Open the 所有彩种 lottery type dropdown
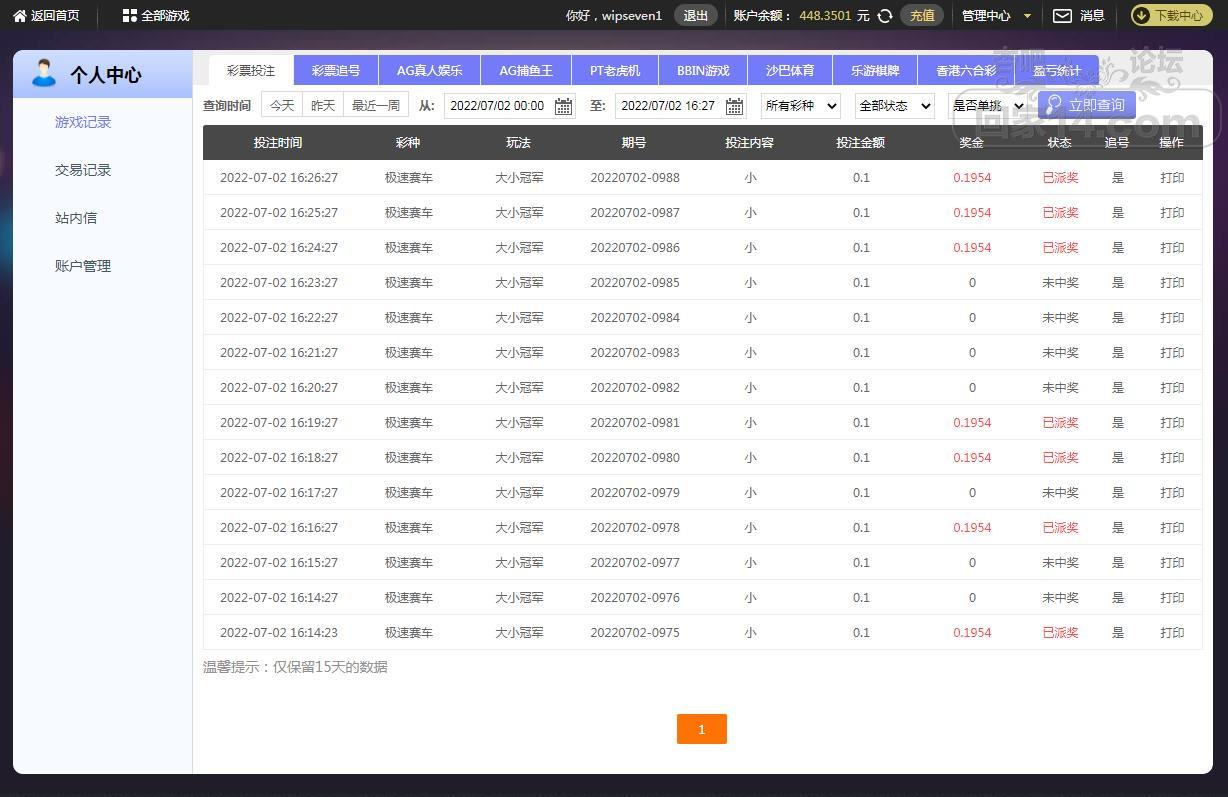1228x797 pixels. [x=800, y=106]
